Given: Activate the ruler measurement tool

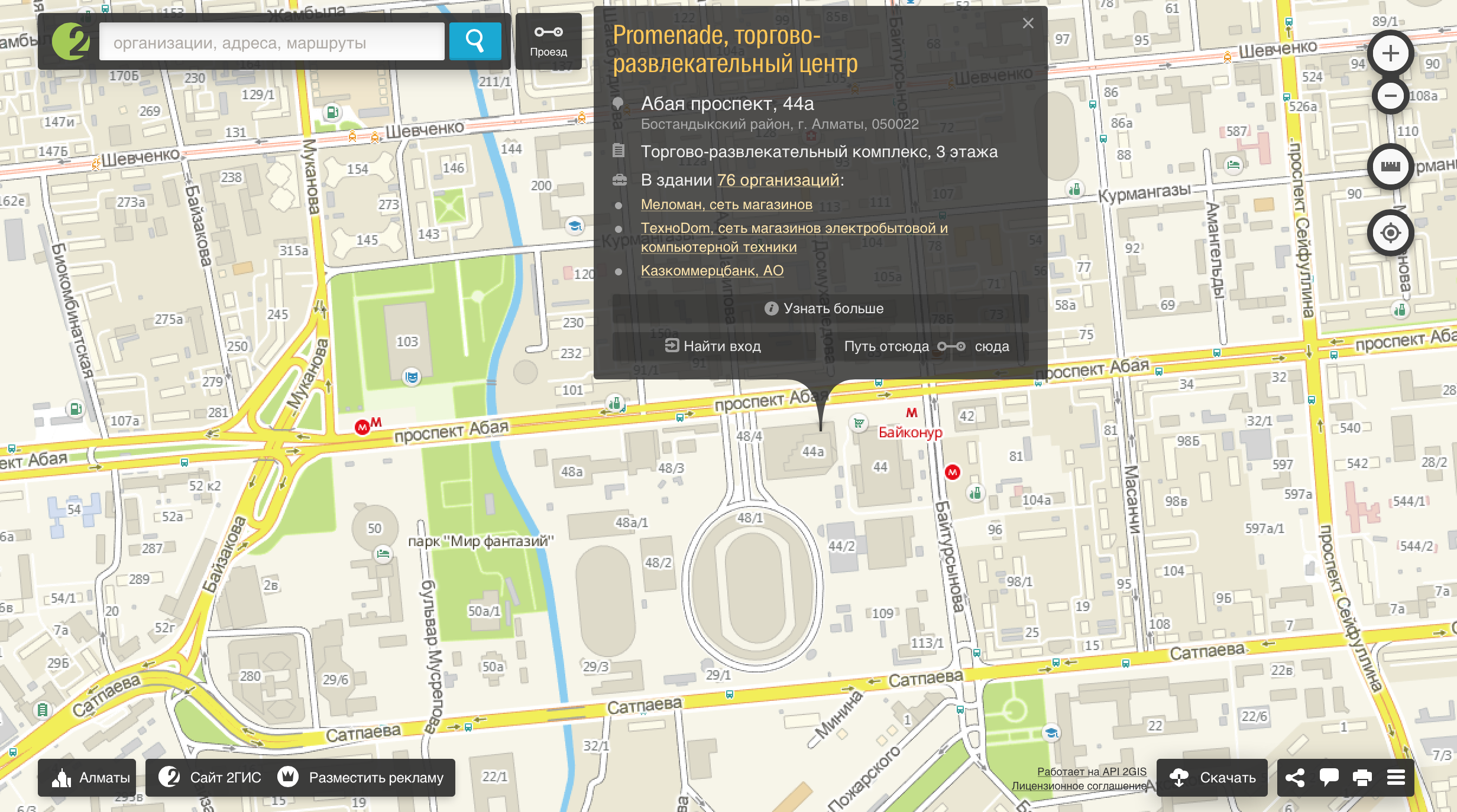Looking at the screenshot, I should pyautogui.click(x=1391, y=167).
